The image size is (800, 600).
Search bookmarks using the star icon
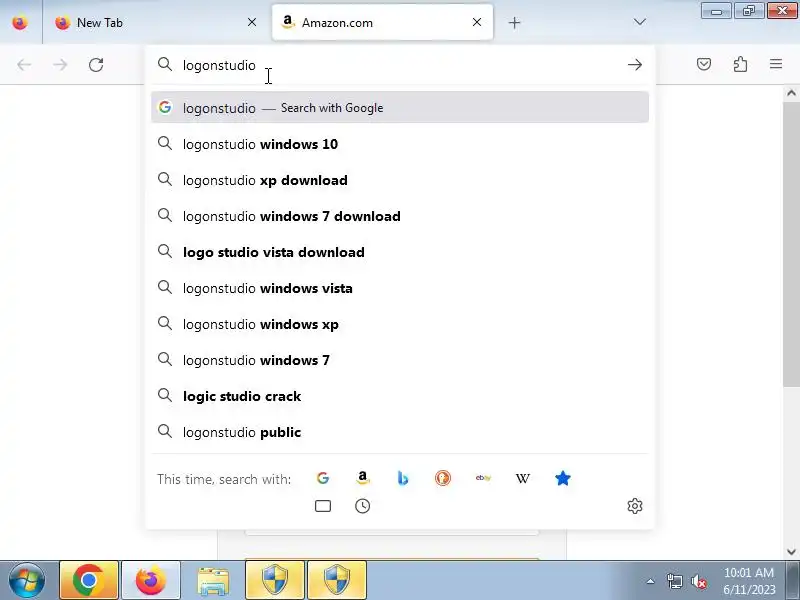pyautogui.click(x=563, y=479)
